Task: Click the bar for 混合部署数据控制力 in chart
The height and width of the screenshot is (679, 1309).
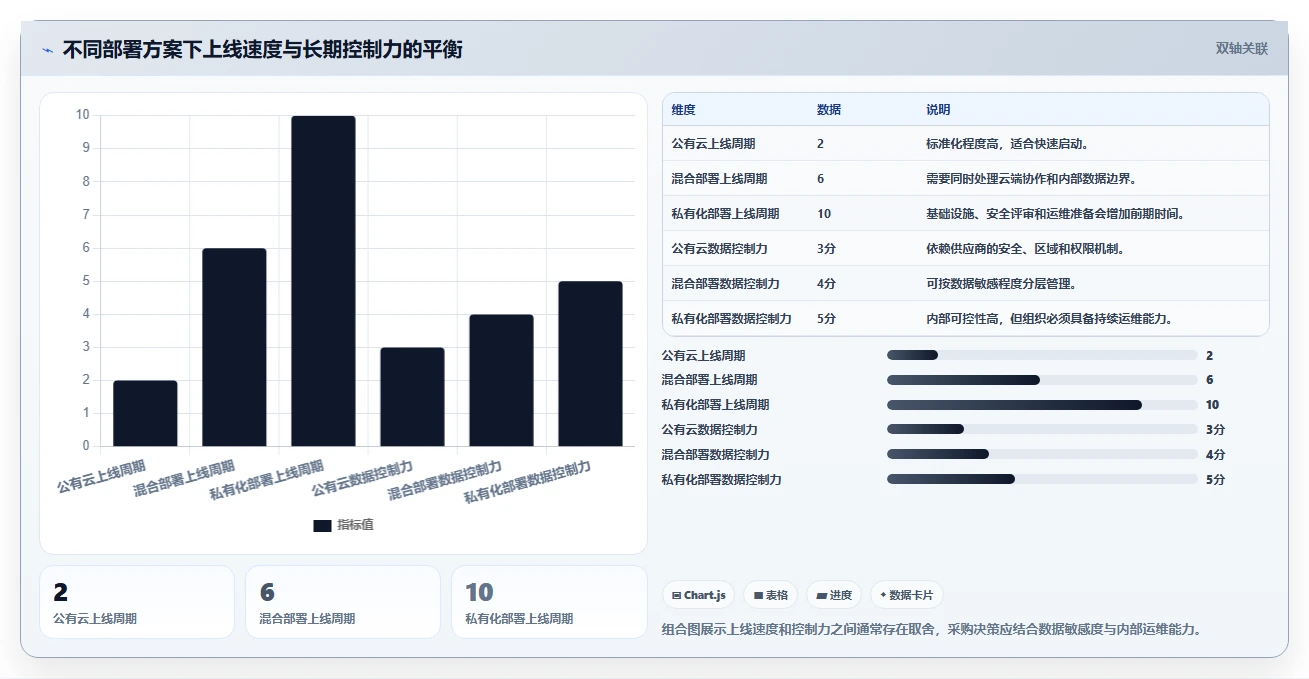Action: click(x=501, y=380)
